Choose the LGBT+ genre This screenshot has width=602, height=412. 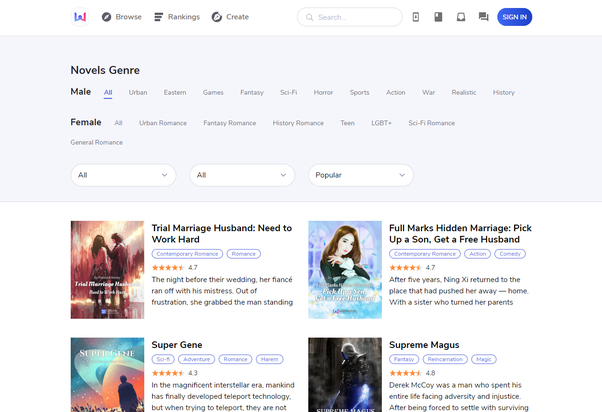pos(381,123)
